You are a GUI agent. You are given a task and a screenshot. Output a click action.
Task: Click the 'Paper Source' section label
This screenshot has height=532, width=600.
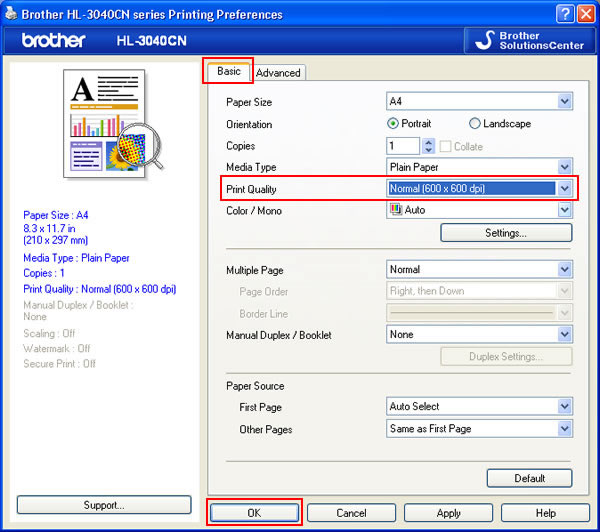pos(255,386)
